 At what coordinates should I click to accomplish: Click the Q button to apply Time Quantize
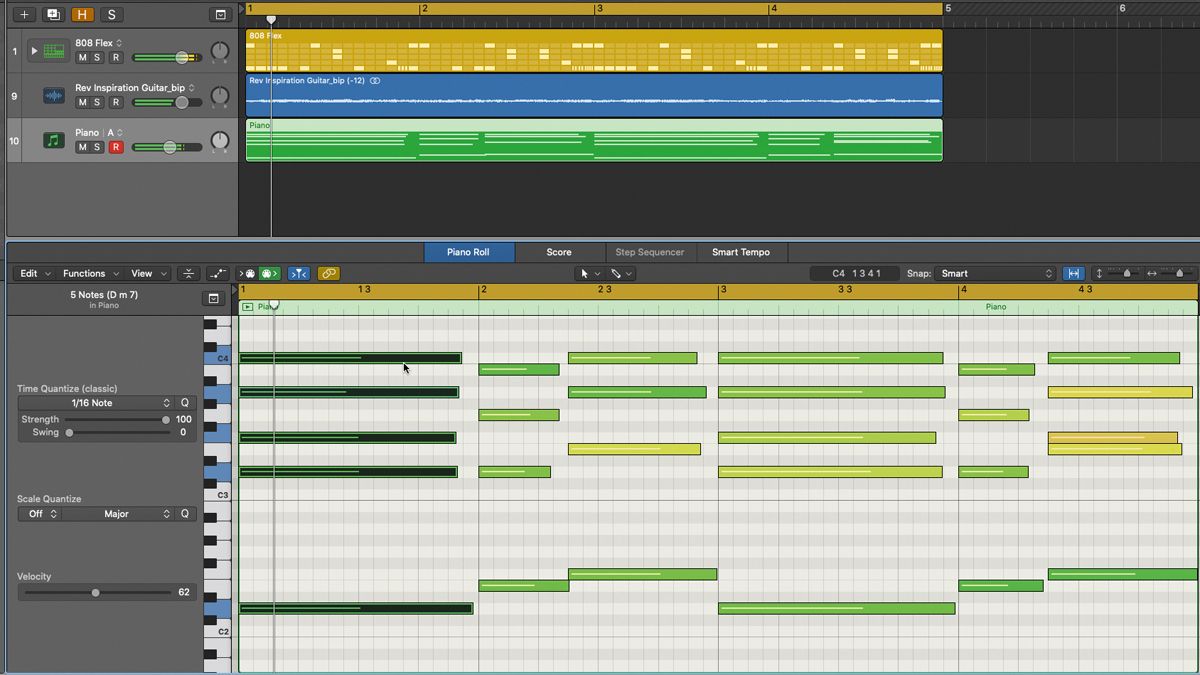(x=183, y=403)
